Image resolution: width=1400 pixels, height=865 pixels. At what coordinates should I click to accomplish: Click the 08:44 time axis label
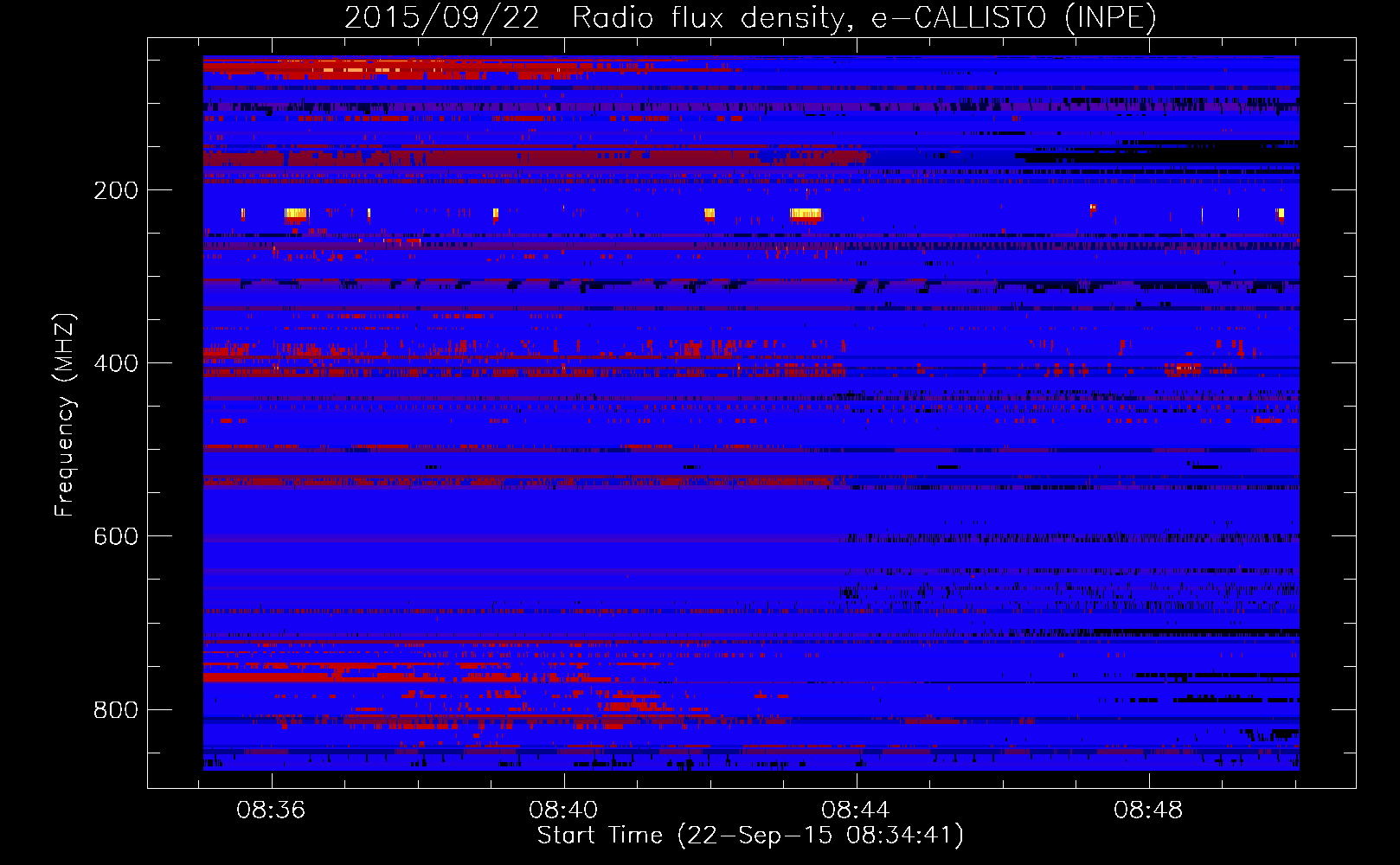(856, 811)
